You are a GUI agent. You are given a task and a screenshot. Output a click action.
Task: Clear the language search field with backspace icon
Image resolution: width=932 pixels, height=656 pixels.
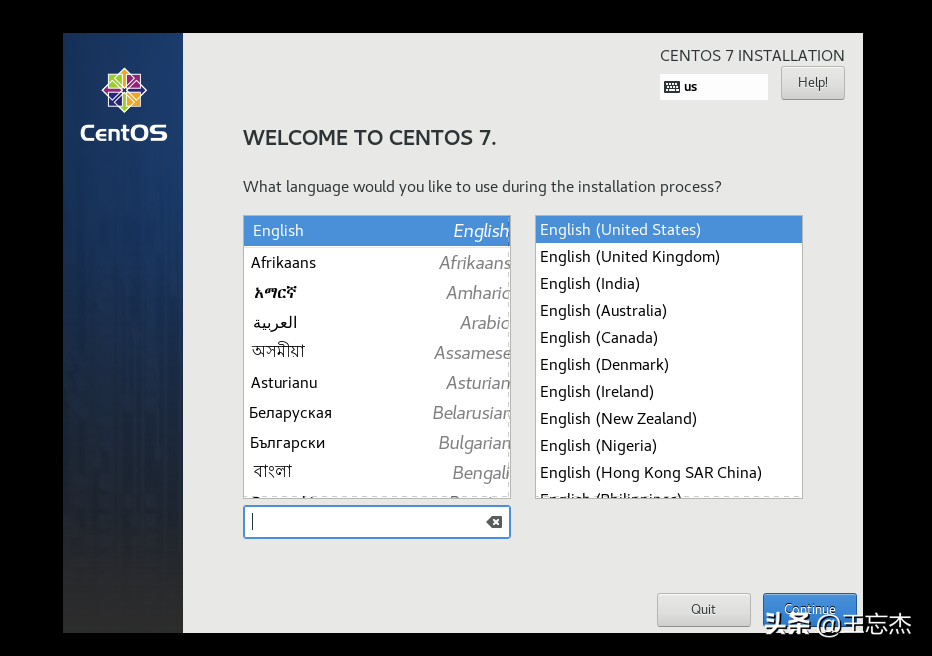tap(494, 522)
